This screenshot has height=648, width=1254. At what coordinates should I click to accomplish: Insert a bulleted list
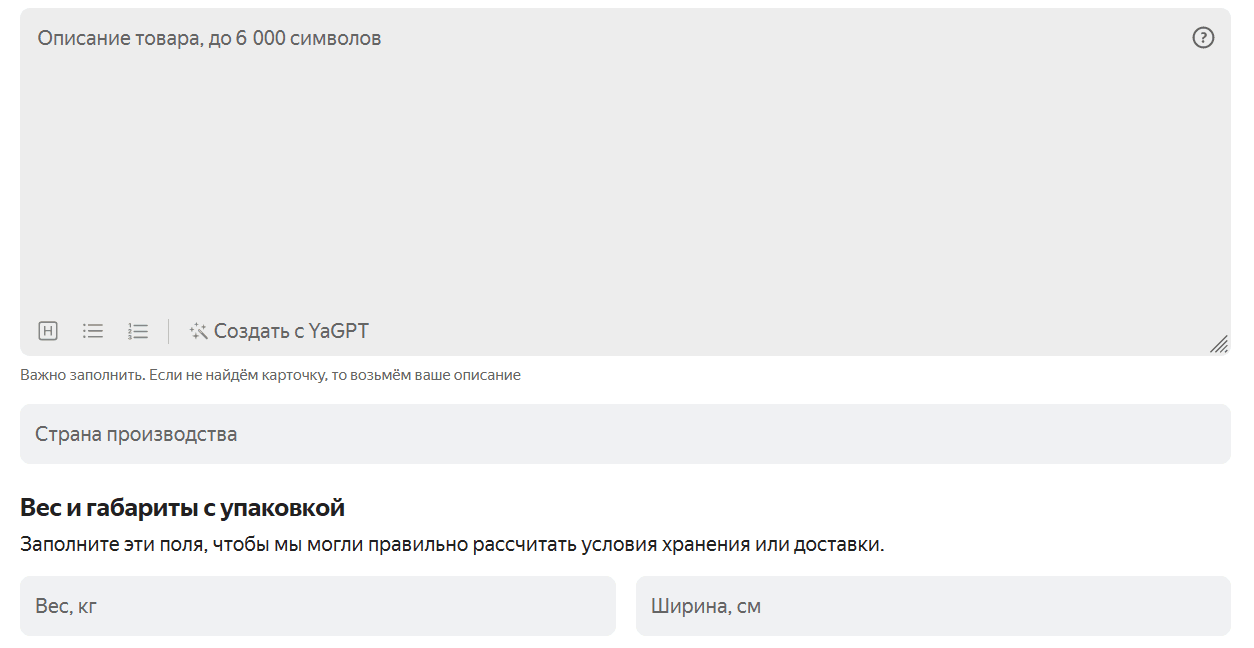(93, 331)
